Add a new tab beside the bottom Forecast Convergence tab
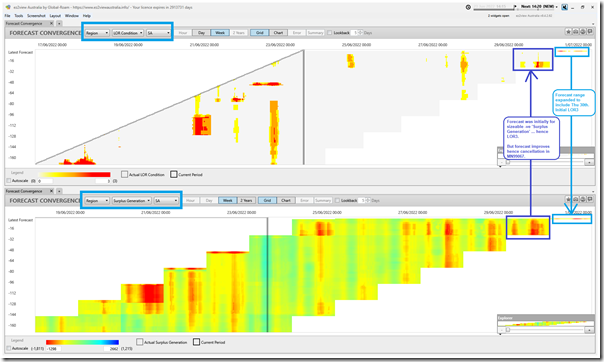This screenshot has height=362, width=604. tap(59, 191)
